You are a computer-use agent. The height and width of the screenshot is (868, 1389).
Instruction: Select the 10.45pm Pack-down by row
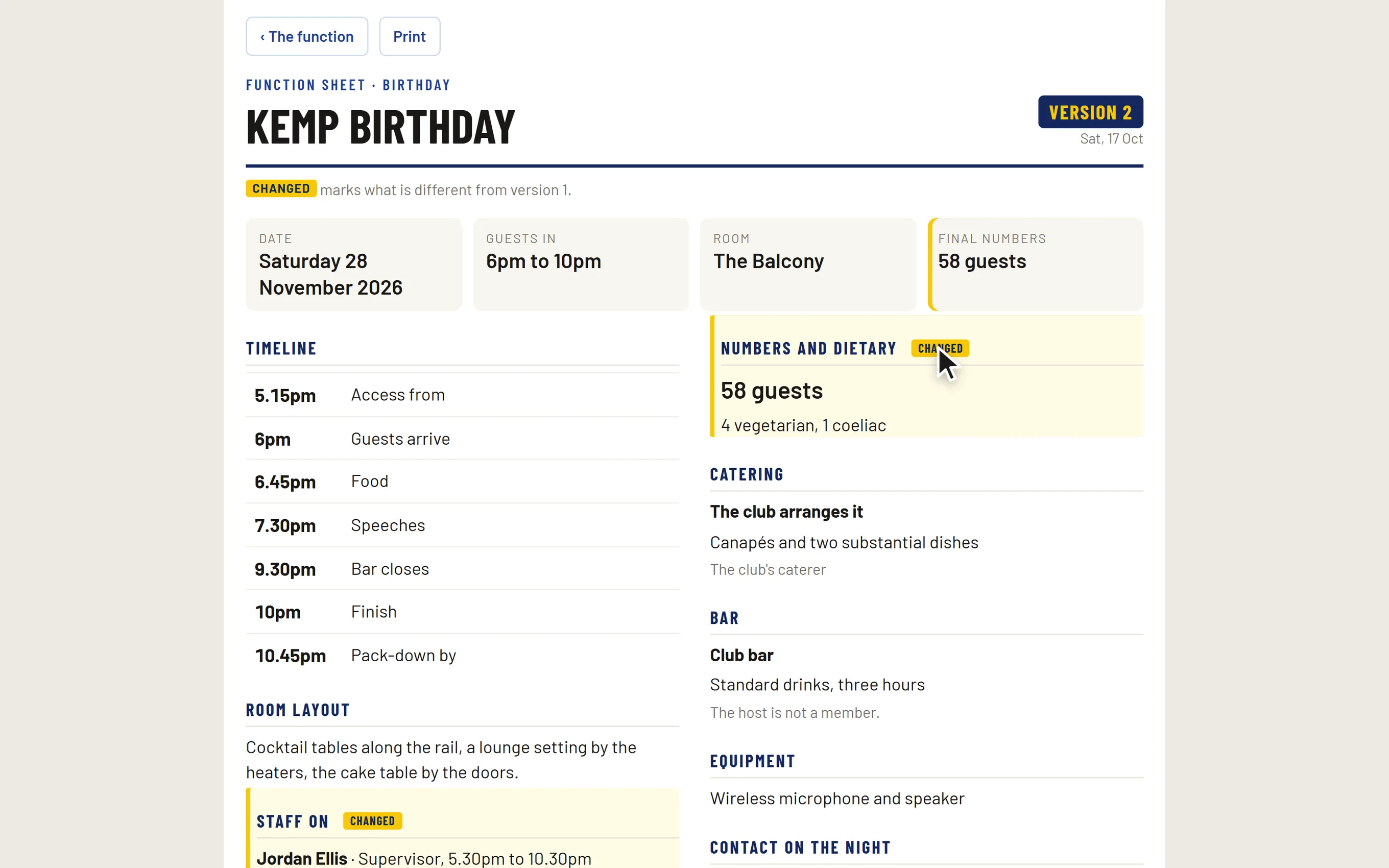[x=462, y=656]
